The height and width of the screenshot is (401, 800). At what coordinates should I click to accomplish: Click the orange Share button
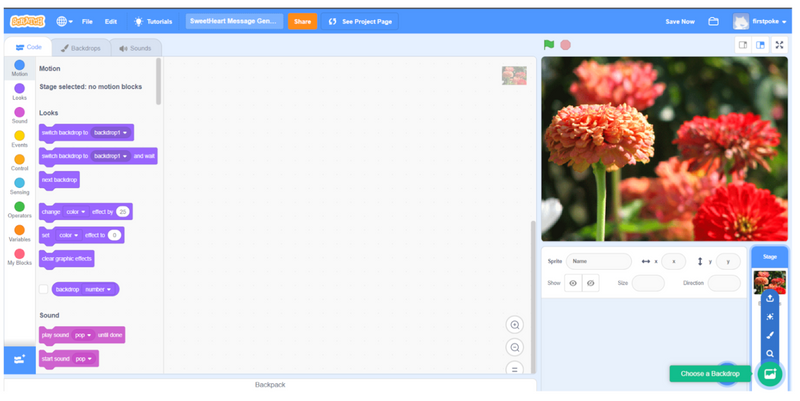click(x=302, y=21)
